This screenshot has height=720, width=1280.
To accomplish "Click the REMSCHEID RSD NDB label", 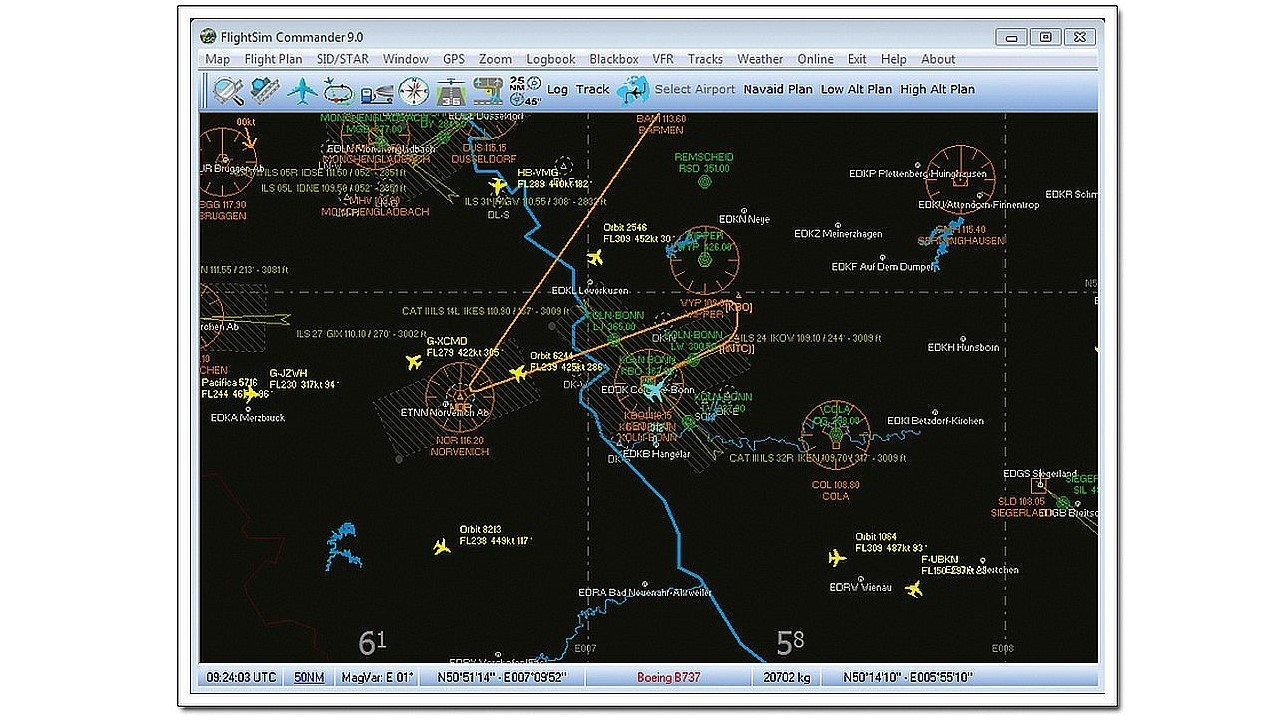I will pyautogui.click(x=704, y=163).
